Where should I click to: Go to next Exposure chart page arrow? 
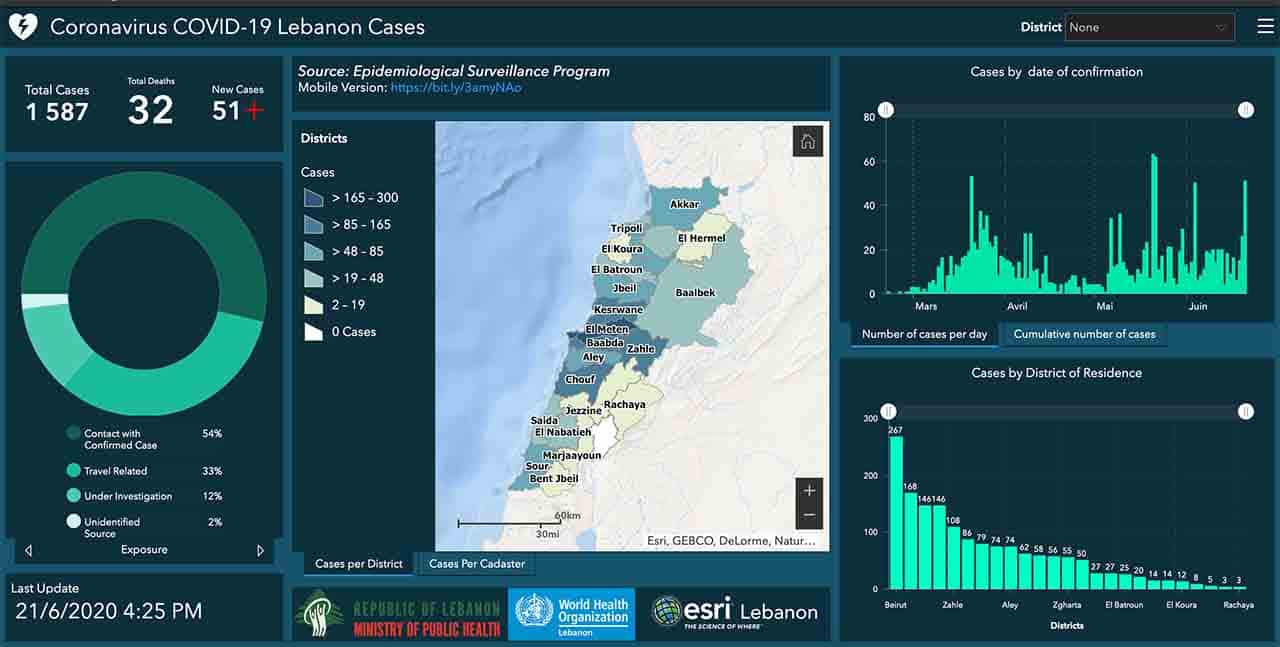(261, 550)
